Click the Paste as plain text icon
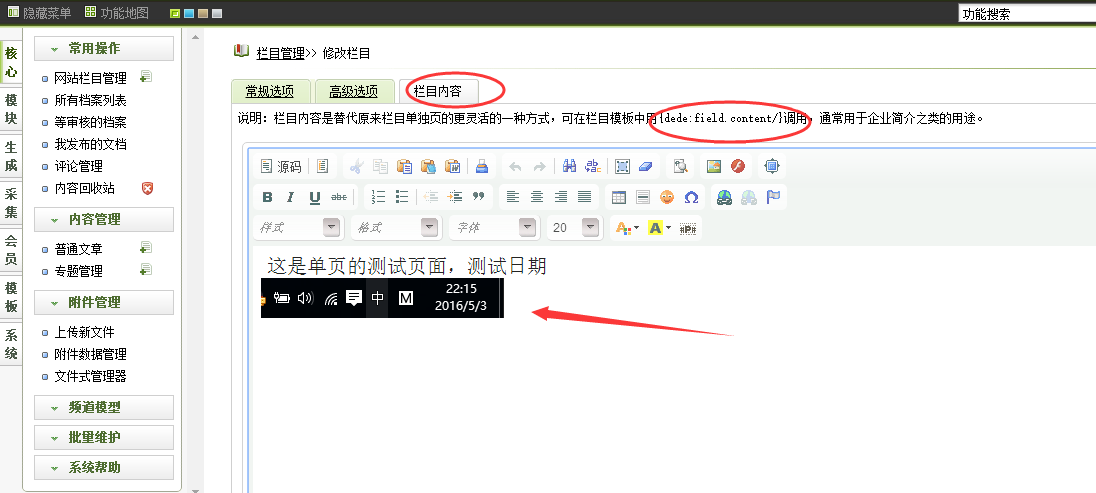Image resolution: width=1096 pixels, height=493 pixels. [428, 166]
